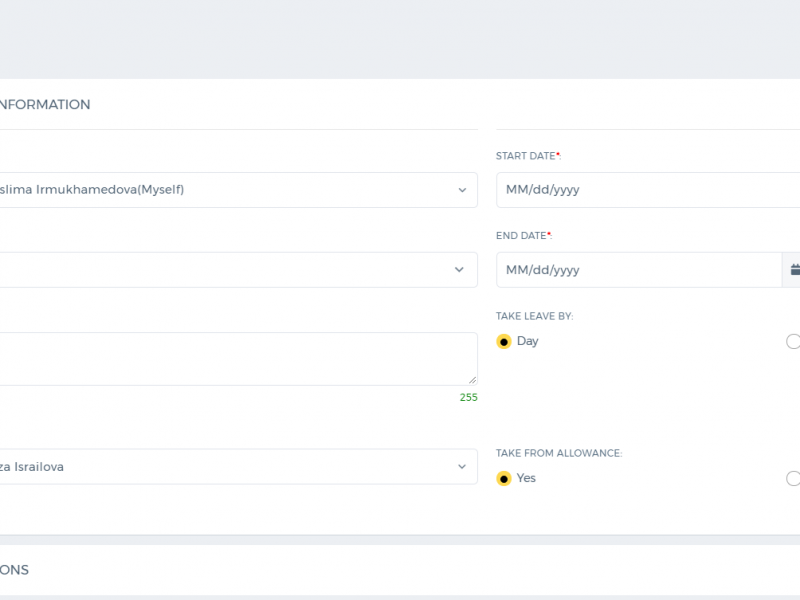Click the chevron arrow on the empty dropdown
This screenshot has width=800, height=600.
tap(459, 269)
